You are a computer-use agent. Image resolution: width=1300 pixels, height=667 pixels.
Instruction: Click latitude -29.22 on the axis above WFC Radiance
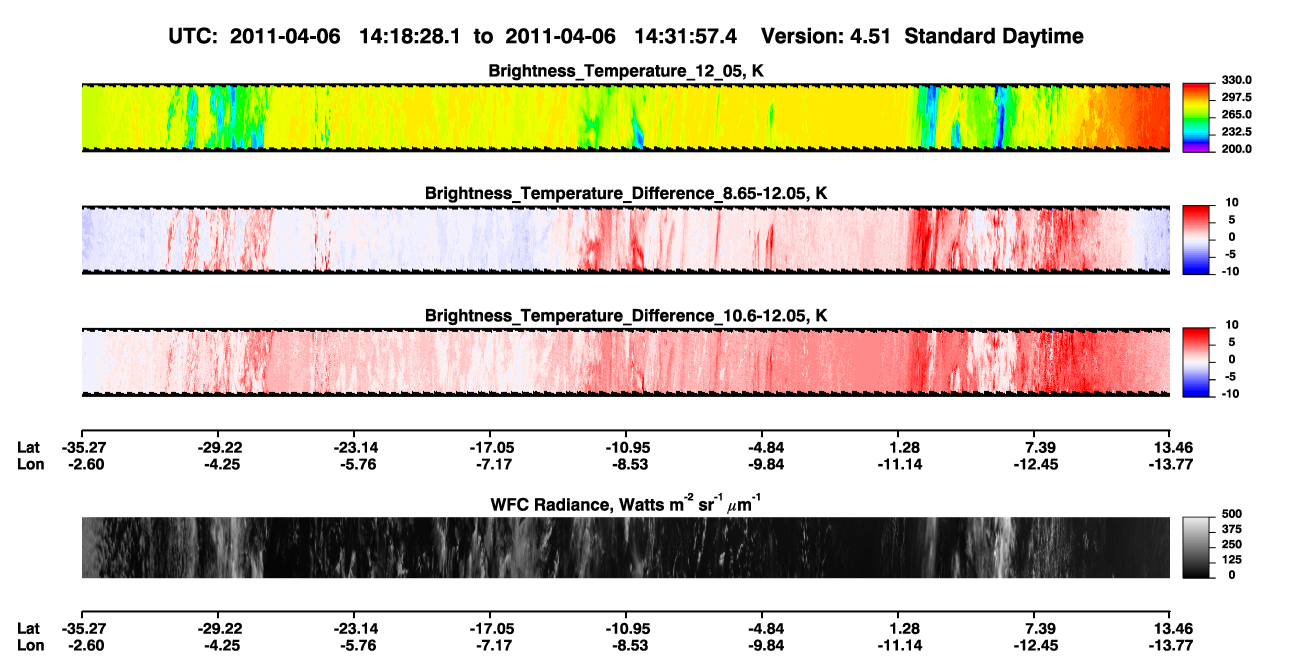pyautogui.click(x=220, y=447)
